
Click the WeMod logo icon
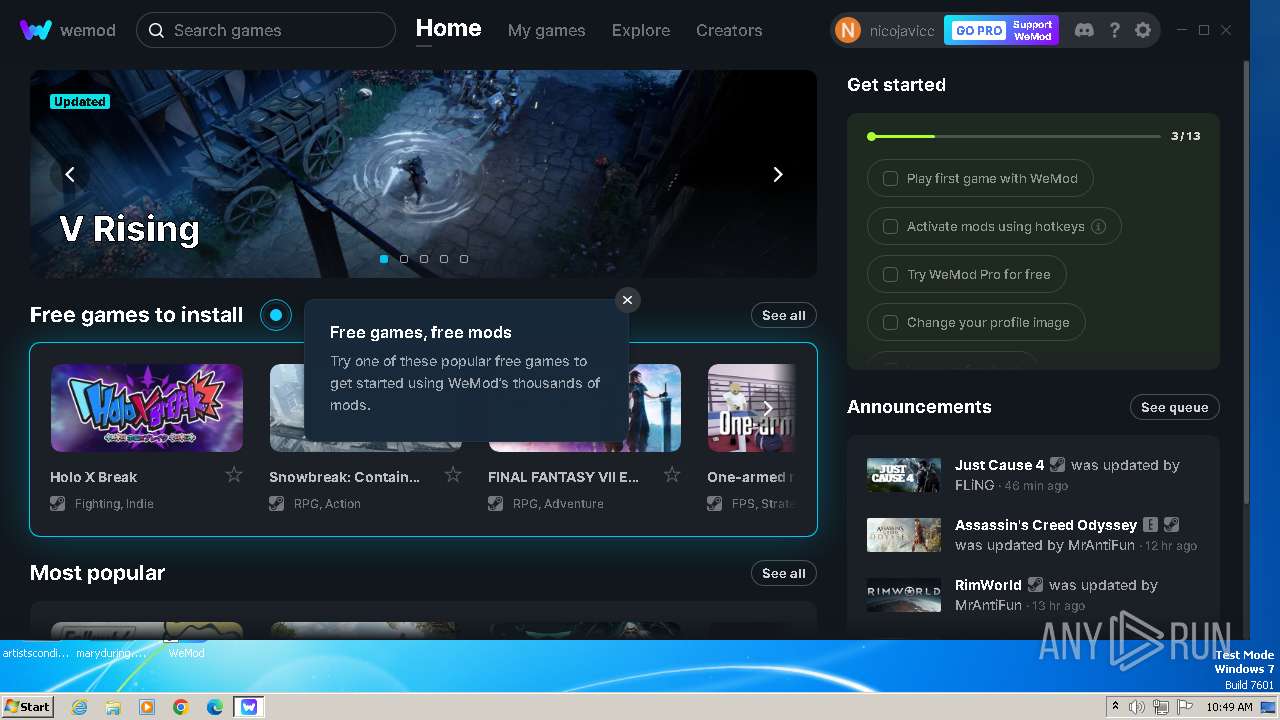(x=36, y=30)
